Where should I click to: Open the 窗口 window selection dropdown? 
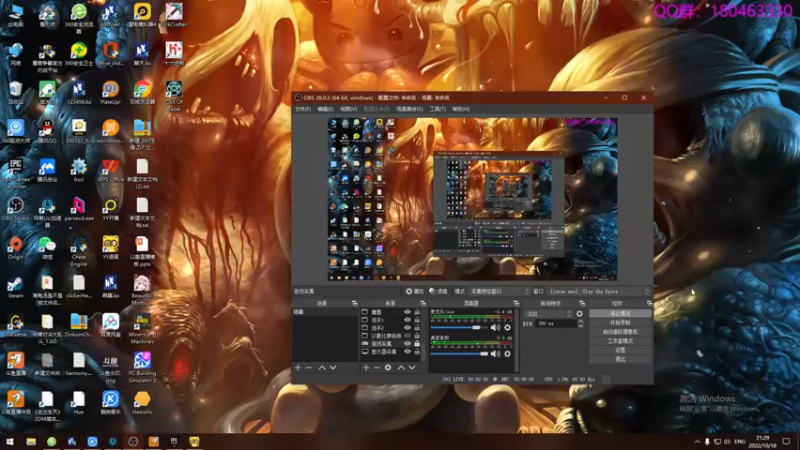[x=599, y=291]
